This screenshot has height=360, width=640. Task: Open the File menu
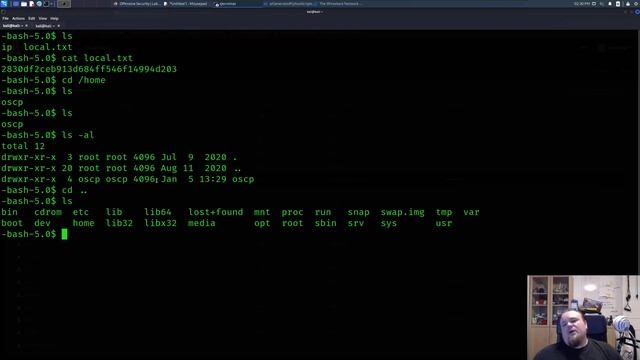click(x=5, y=18)
